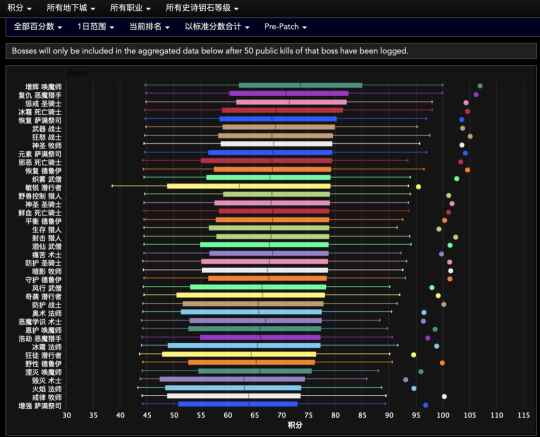The height and width of the screenshot is (437, 540).
Task: Click the 复仇 恶魔猎手 row label
Action: 40,95
